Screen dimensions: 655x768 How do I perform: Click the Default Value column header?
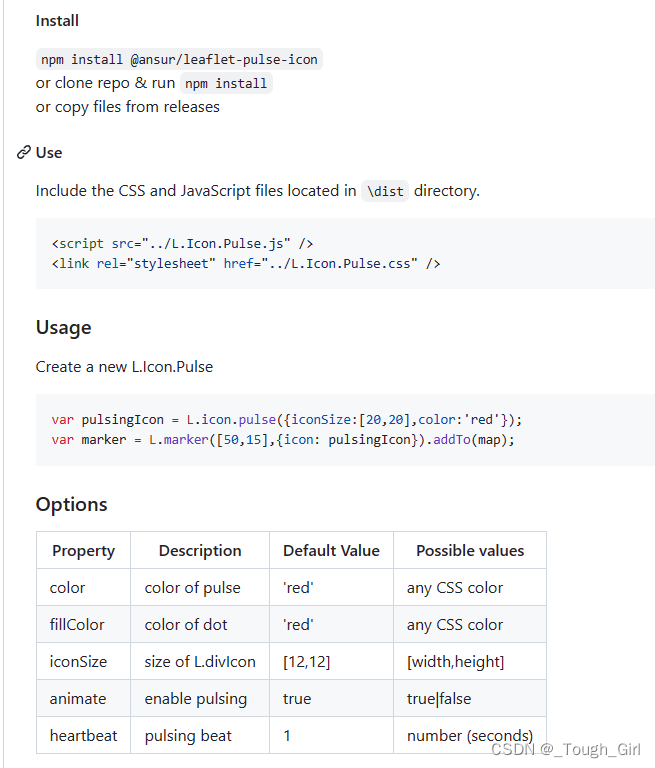click(x=331, y=550)
